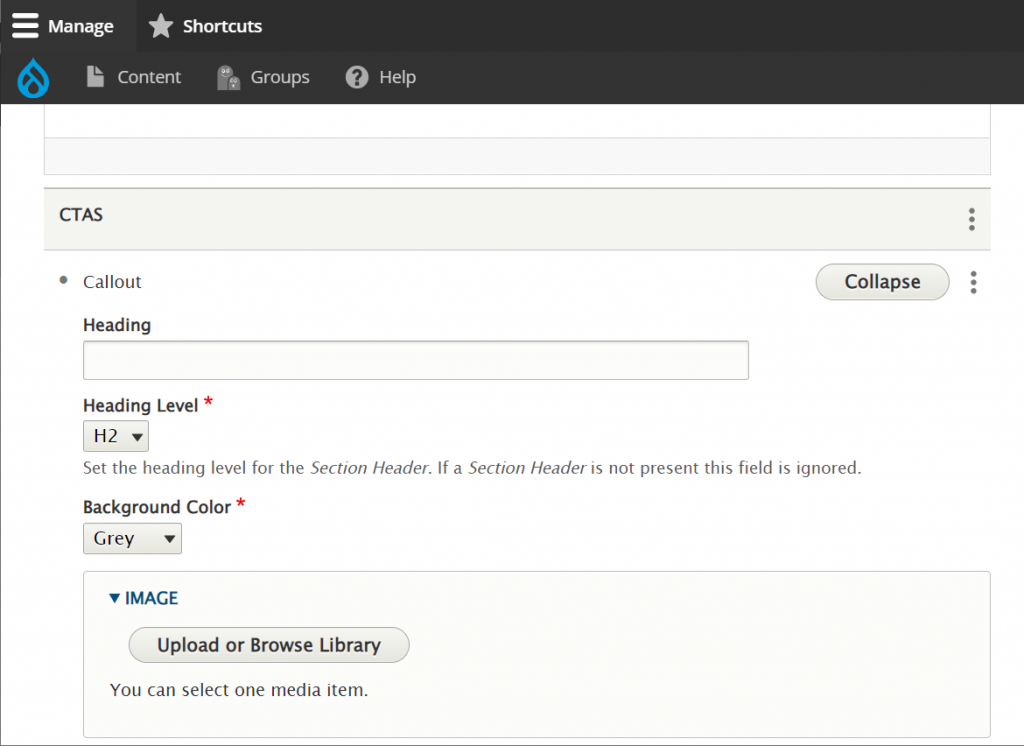Open the Content menu item

pos(149,77)
